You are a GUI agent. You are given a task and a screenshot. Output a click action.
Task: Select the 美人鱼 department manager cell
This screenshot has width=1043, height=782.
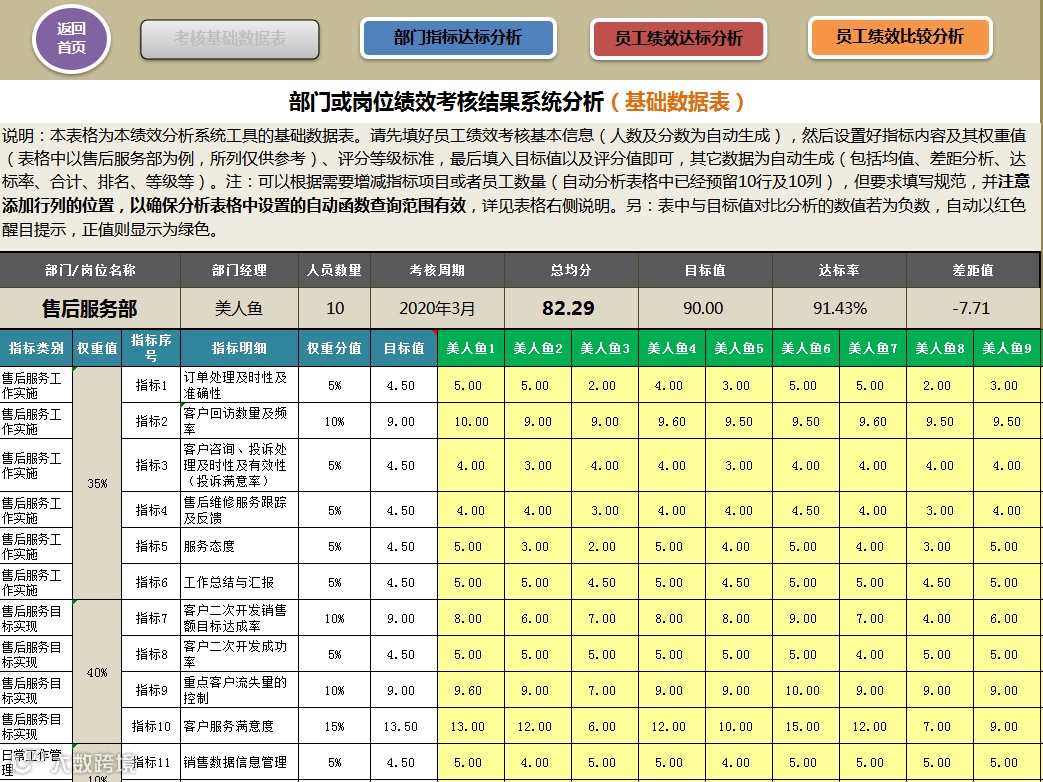[x=239, y=309]
